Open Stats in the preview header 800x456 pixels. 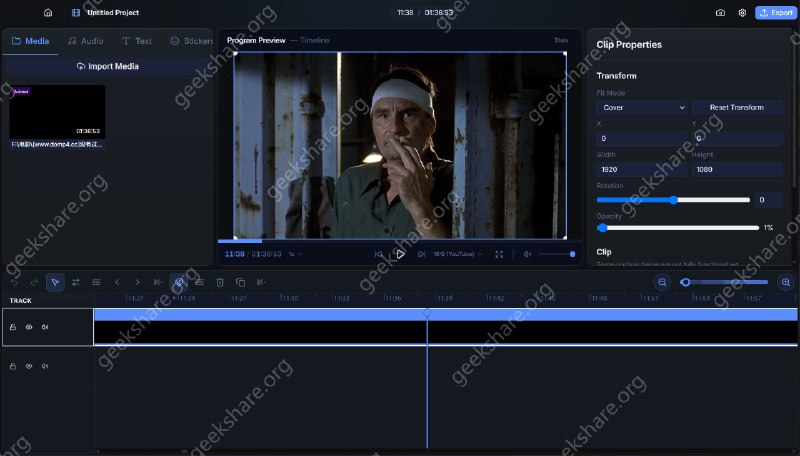point(561,40)
